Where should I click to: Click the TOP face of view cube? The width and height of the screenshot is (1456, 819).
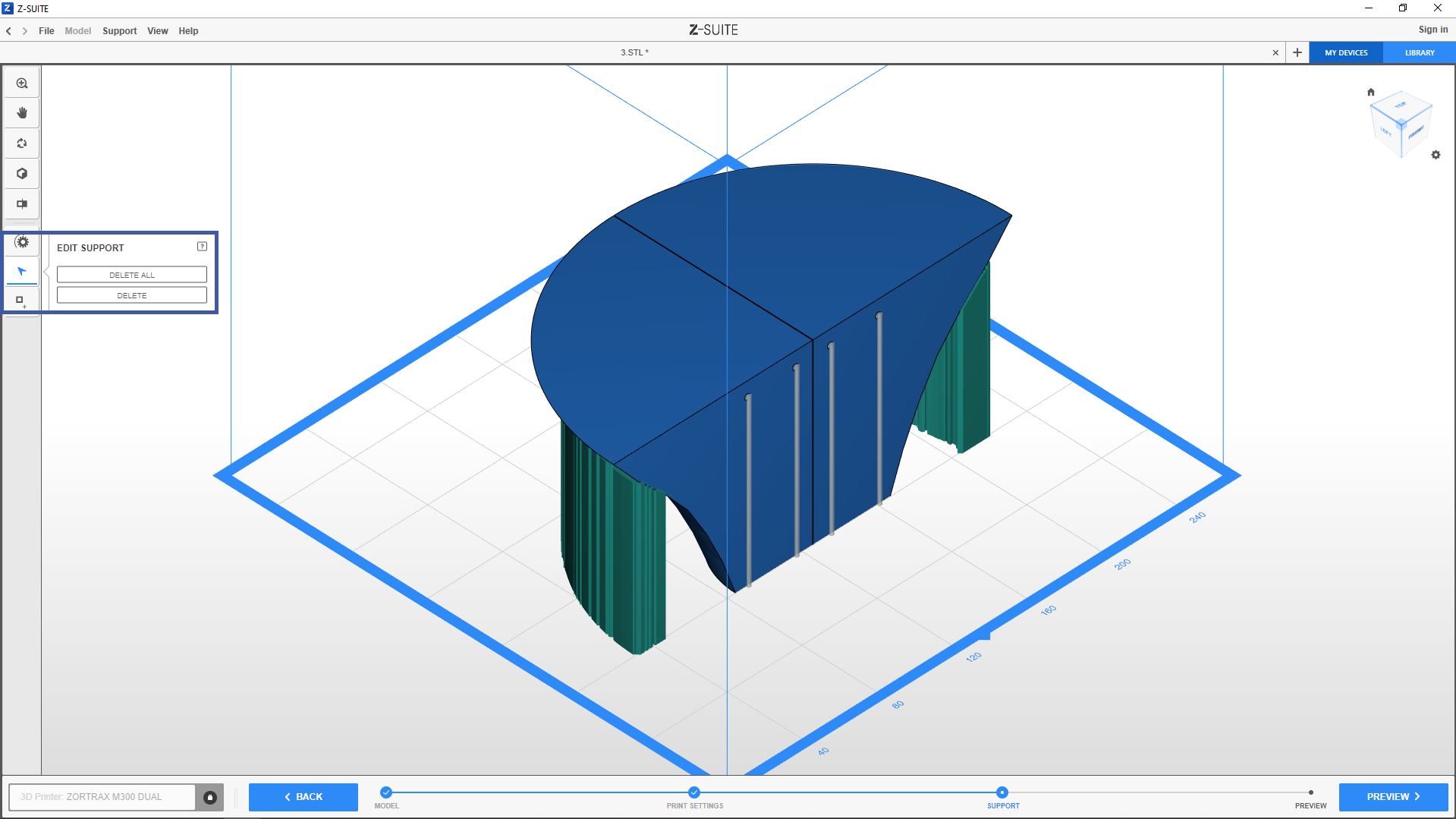[x=1401, y=106]
